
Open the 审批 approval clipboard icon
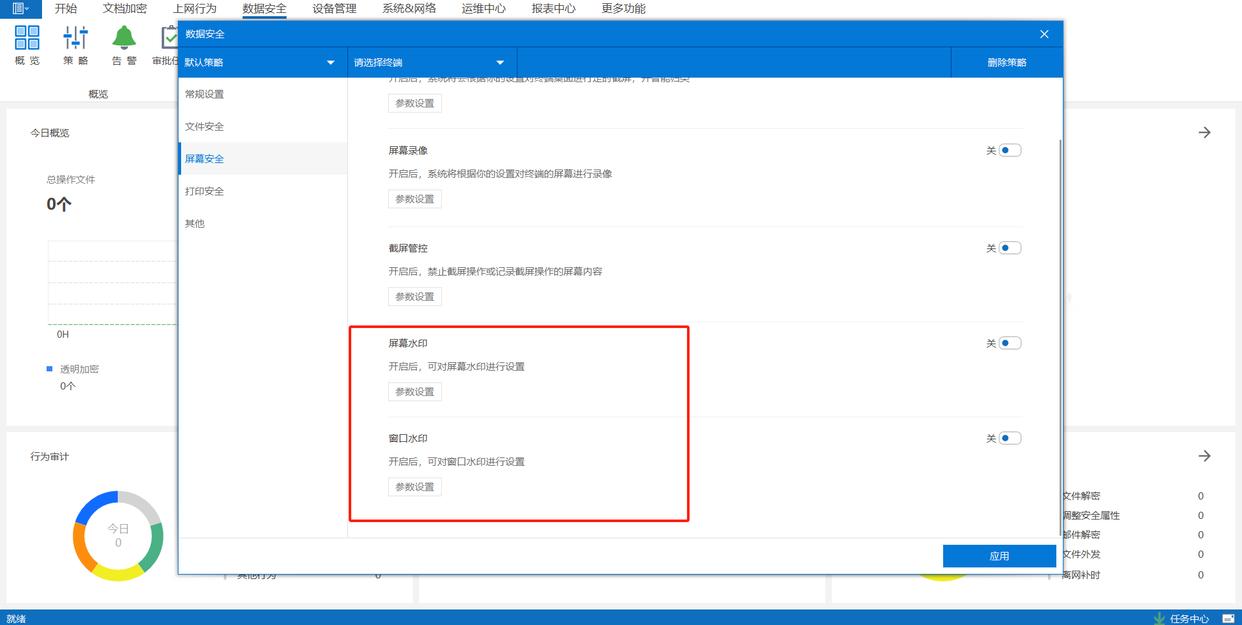click(169, 38)
